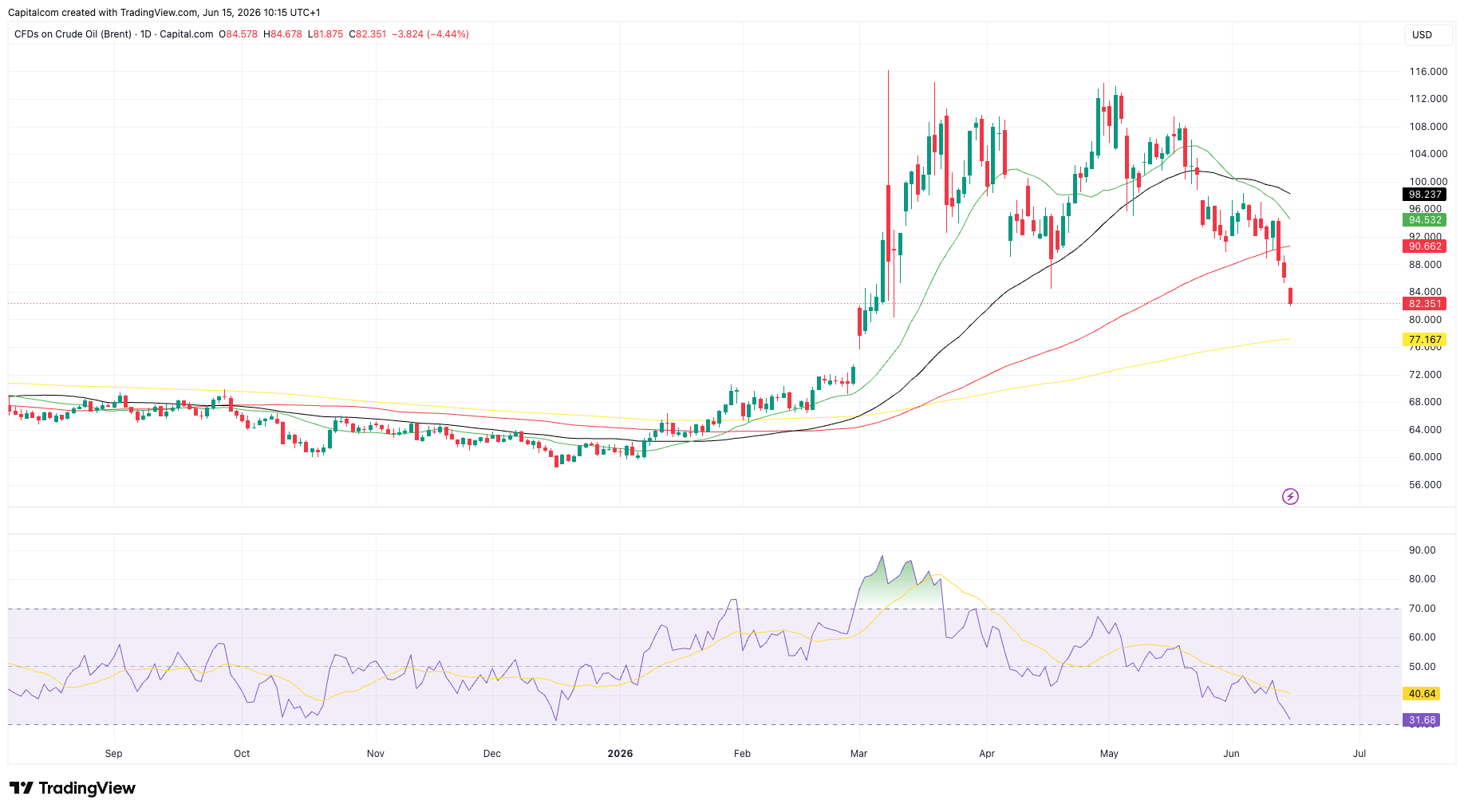Click the Dec label on time axis
Viewport: 1464px width, 812px height.
click(492, 754)
